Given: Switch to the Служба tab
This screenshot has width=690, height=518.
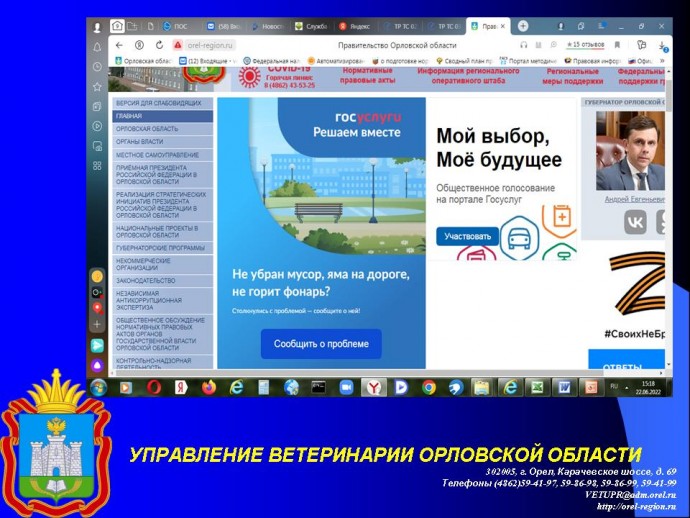Looking at the screenshot, I should [312, 26].
